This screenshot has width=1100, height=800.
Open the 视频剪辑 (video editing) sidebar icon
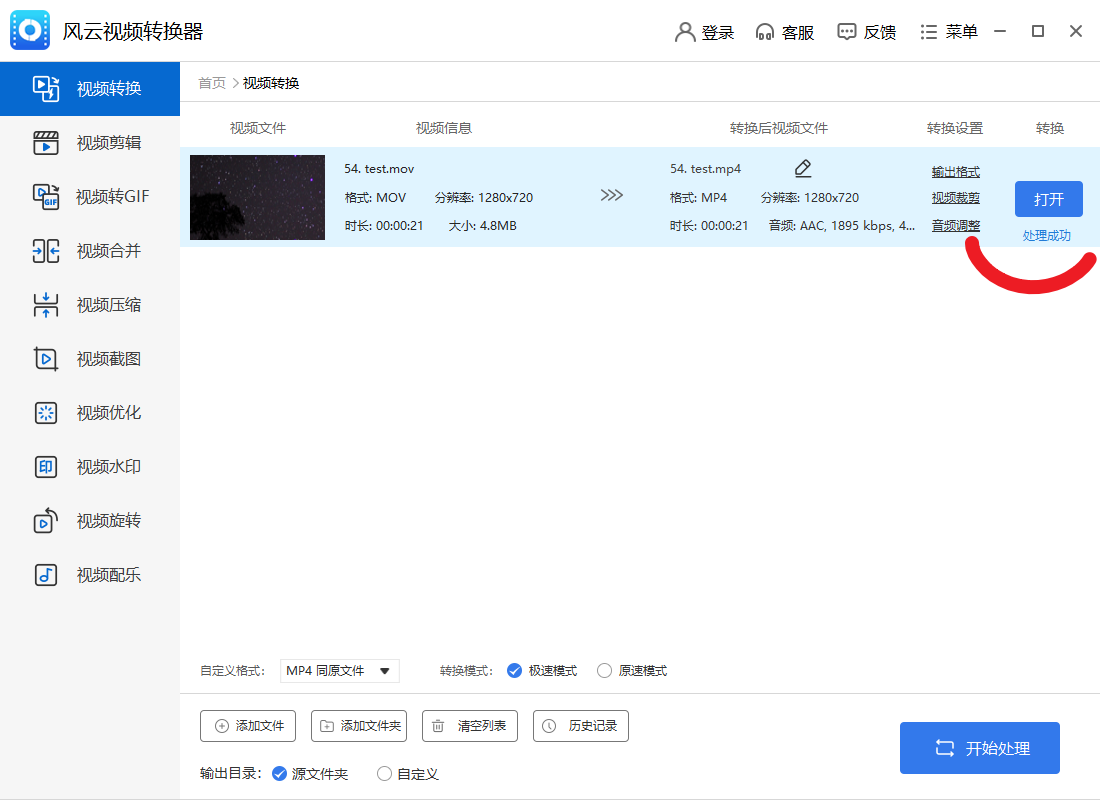(46, 143)
